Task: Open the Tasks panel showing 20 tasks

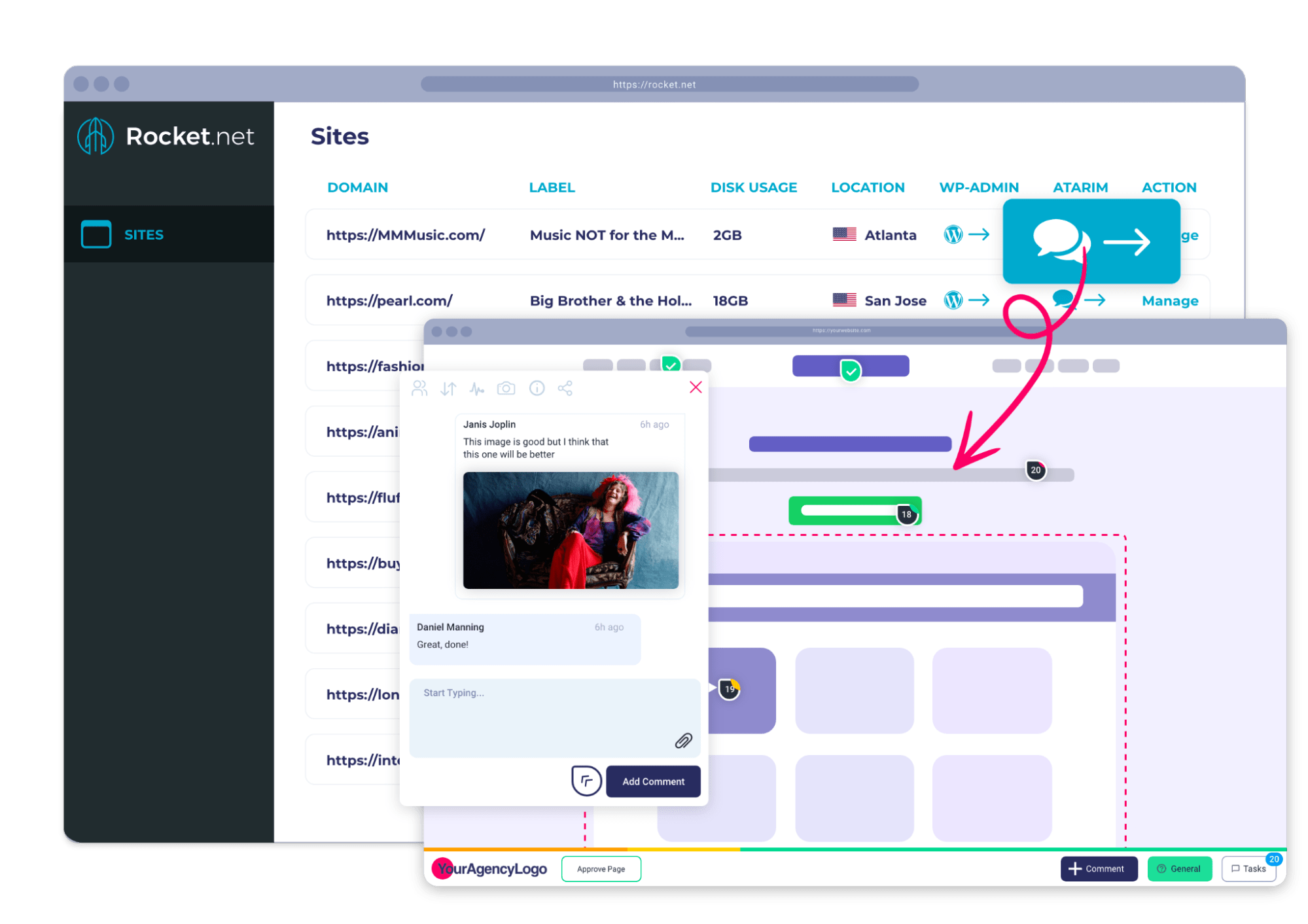Action: coord(1248,868)
